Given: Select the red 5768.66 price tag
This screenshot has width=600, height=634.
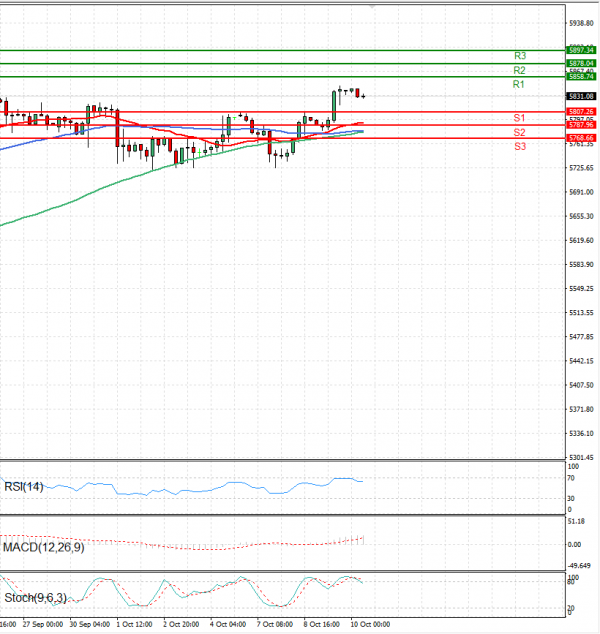Looking at the screenshot, I should click(x=581, y=138).
